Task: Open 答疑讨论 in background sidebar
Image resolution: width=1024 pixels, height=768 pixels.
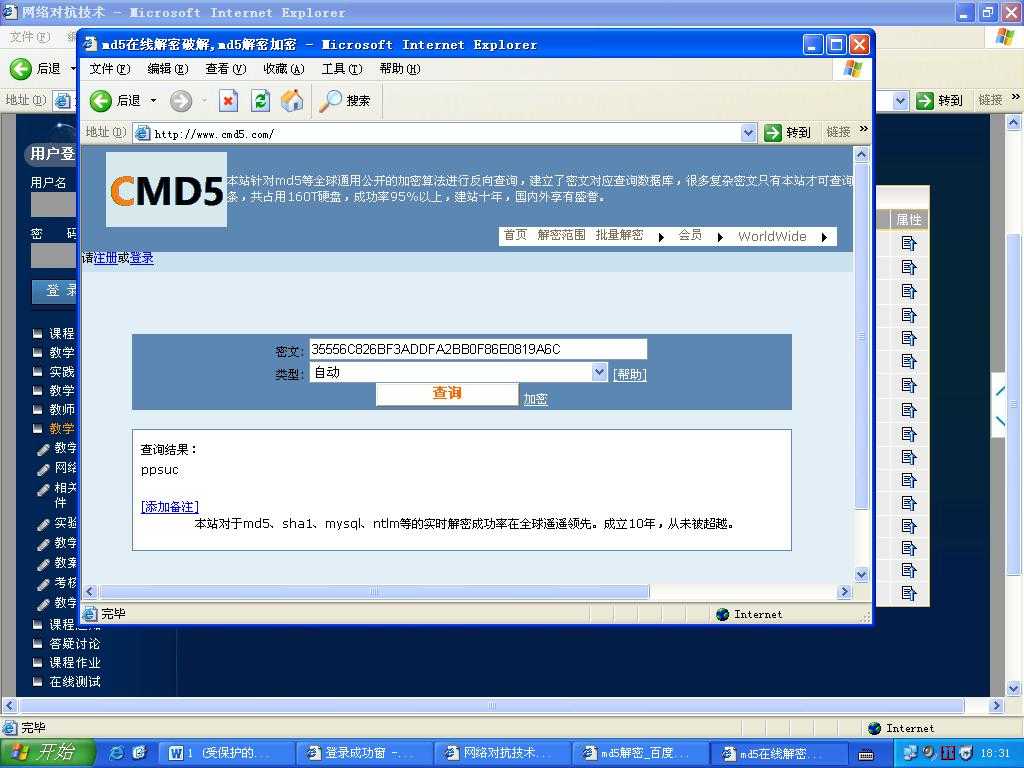Action: click(74, 643)
